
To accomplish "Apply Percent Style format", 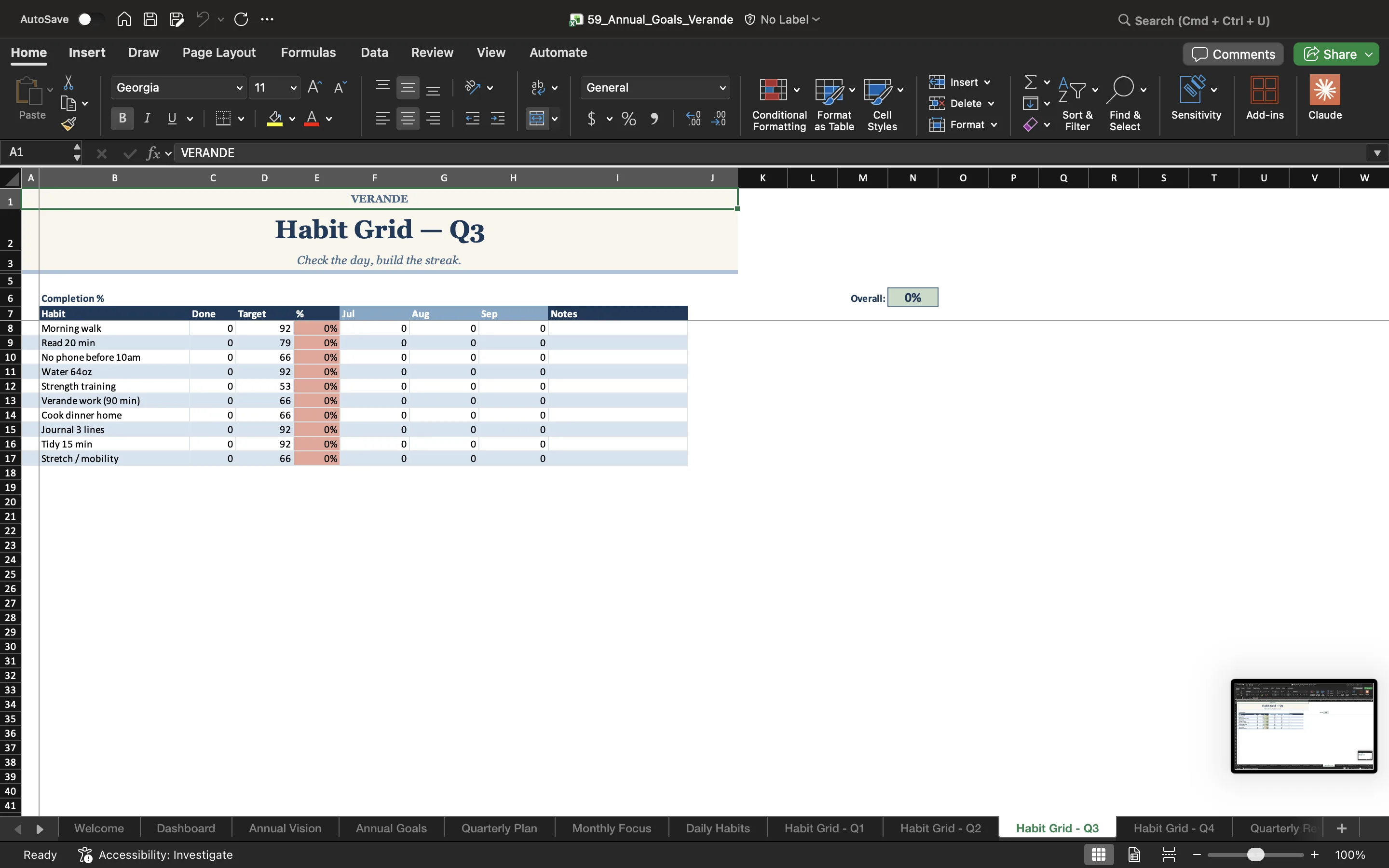I will point(628,119).
